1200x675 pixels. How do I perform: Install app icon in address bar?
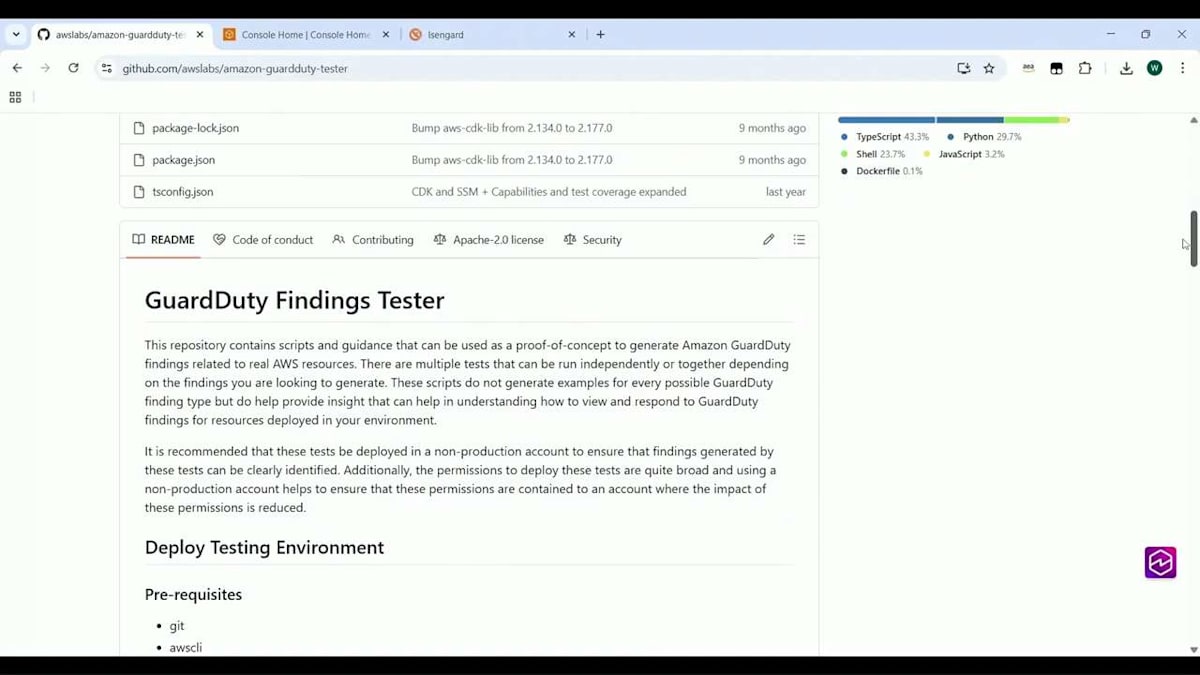[x=963, y=68]
